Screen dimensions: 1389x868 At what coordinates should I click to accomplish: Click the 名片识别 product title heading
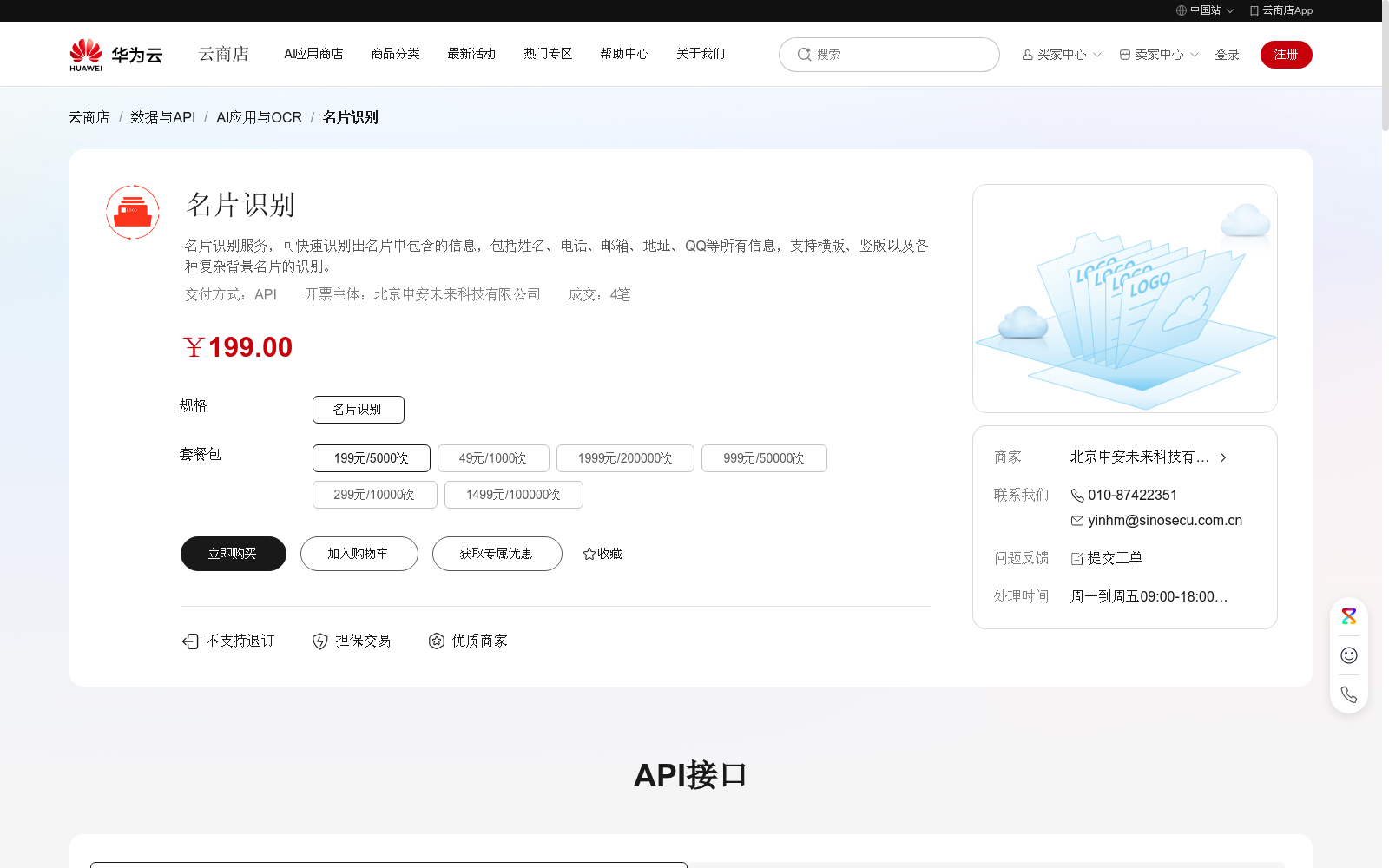pyautogui.click(x=241, y=205)
